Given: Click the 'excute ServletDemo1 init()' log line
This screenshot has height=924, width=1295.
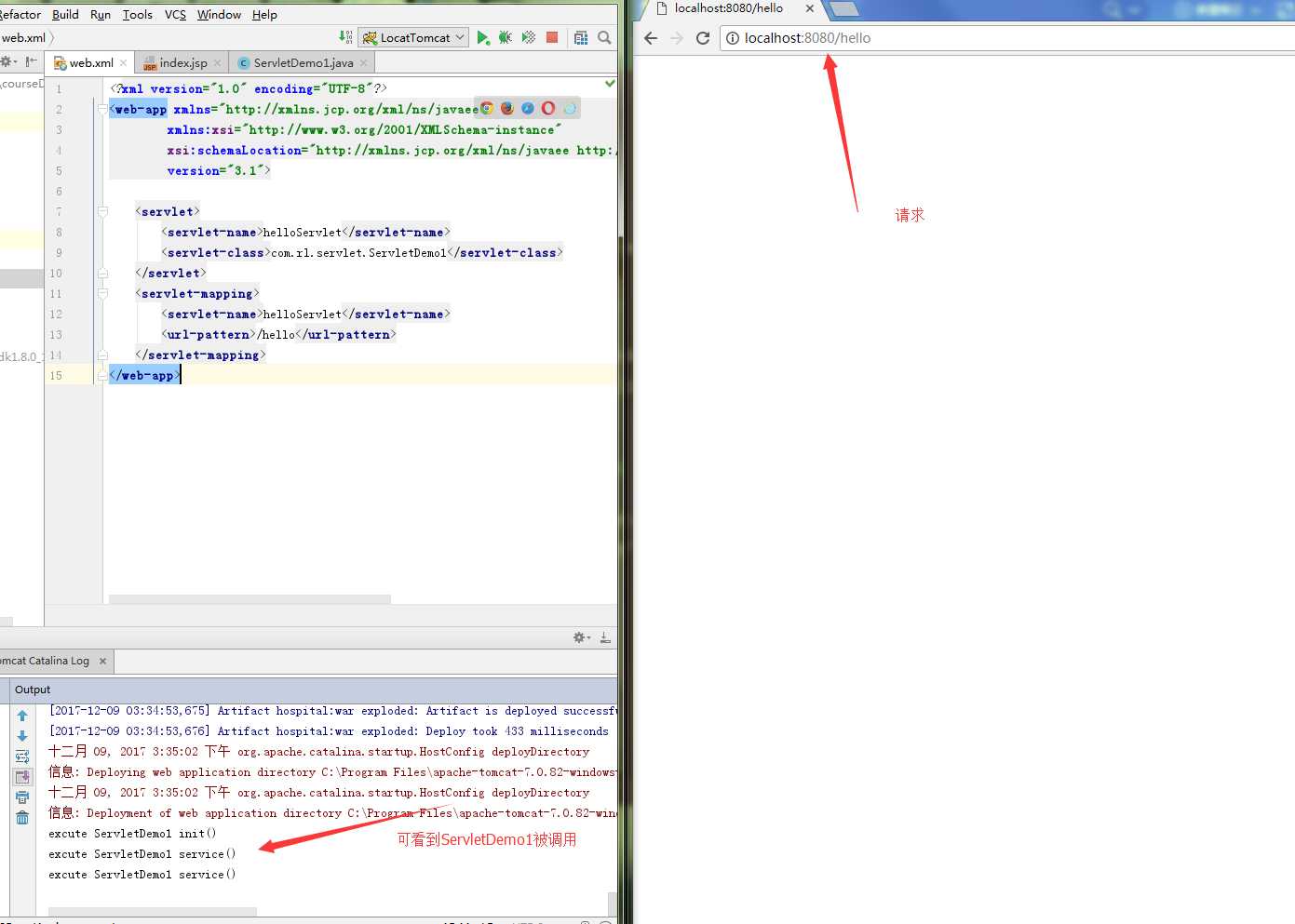Looking at the screenshot, I should (132, 834).
